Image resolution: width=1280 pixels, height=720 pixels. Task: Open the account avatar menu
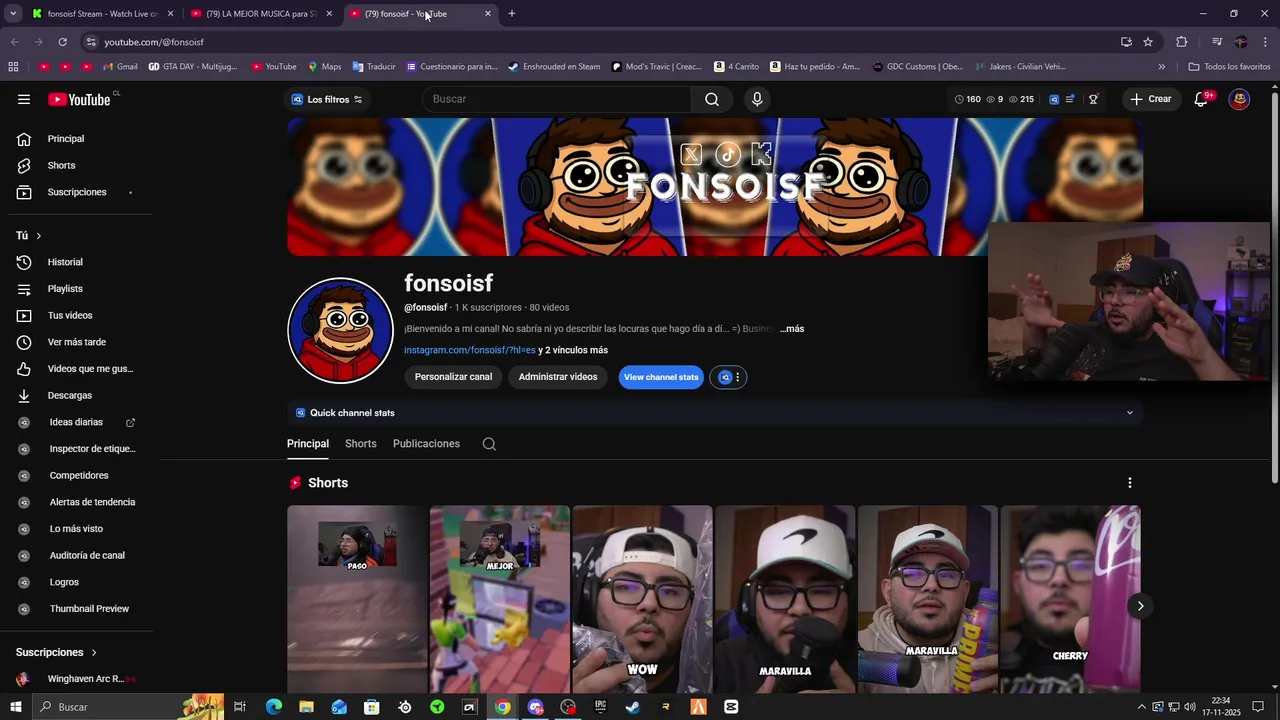[x=1240, y=99]
